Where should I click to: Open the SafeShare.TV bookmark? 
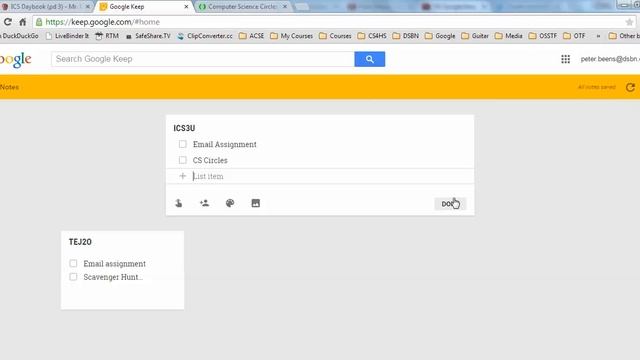(148, 36)
